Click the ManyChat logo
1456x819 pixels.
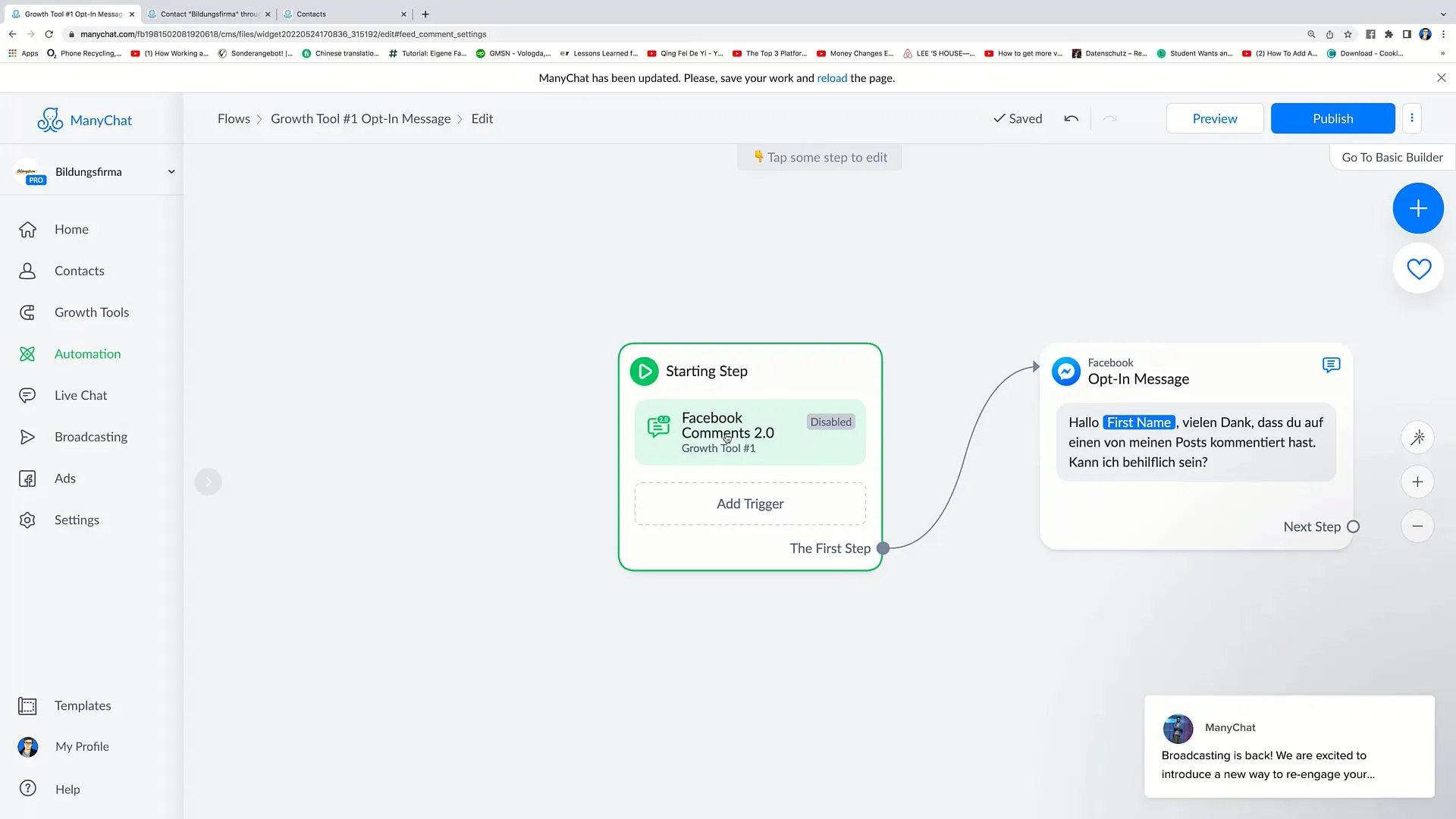pyautogui.click(x=85, y=120)
